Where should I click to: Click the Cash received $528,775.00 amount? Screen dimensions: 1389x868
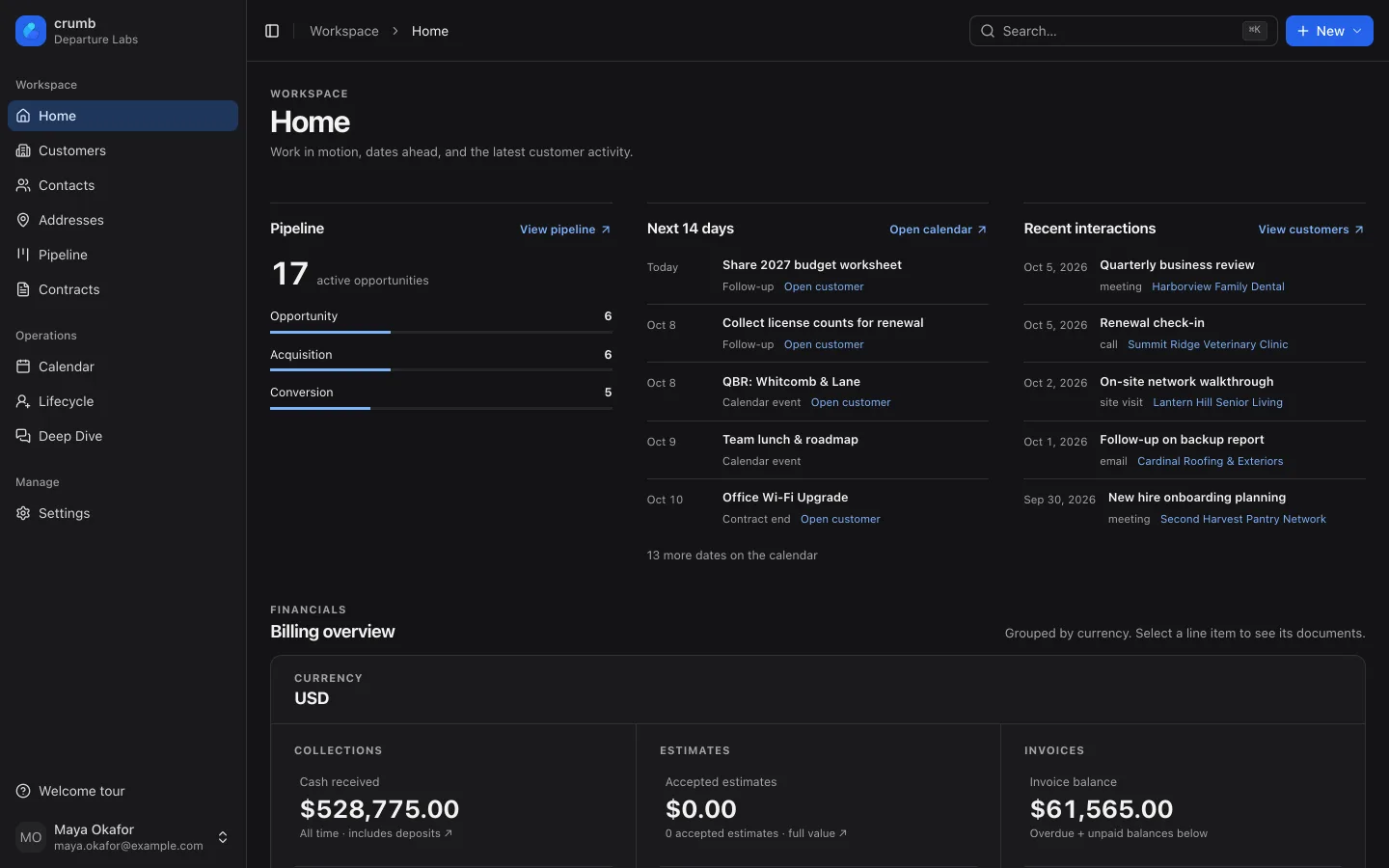[x=379, y=809]
